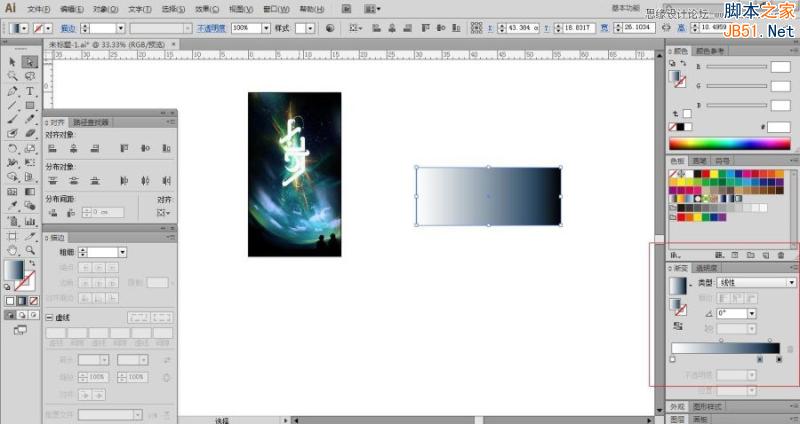Open the Edit (E) menu

tap(71, 9)
